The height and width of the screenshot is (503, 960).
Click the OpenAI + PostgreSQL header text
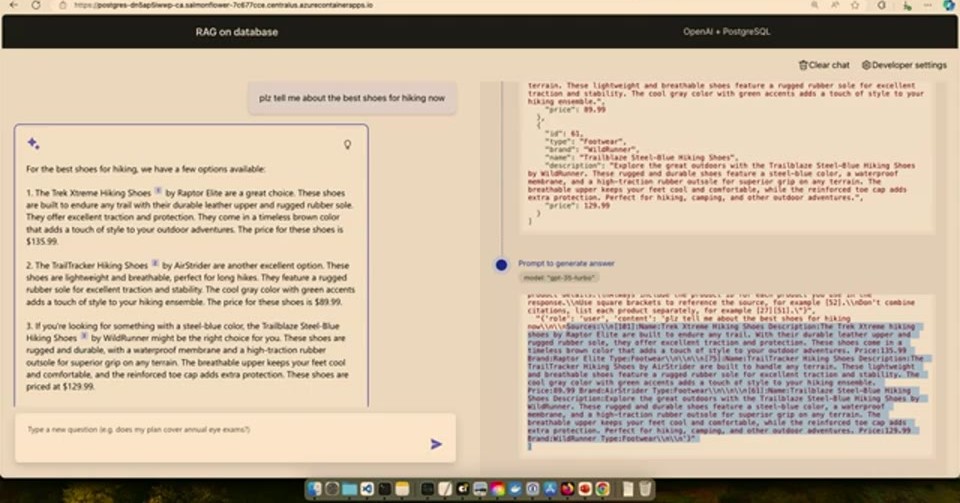tap(727, 31)
